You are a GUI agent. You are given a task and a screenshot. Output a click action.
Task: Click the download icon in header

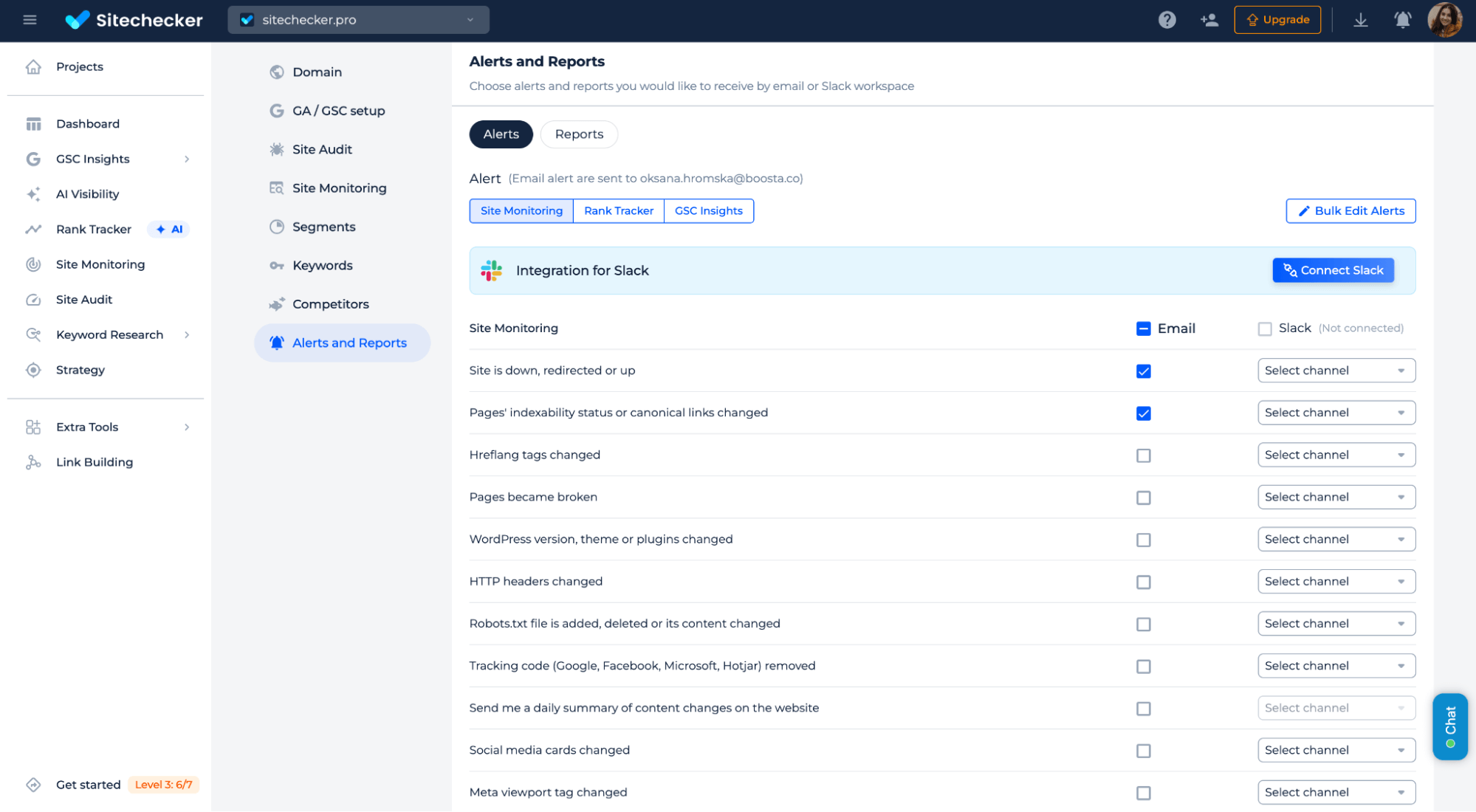point(1360,20)
